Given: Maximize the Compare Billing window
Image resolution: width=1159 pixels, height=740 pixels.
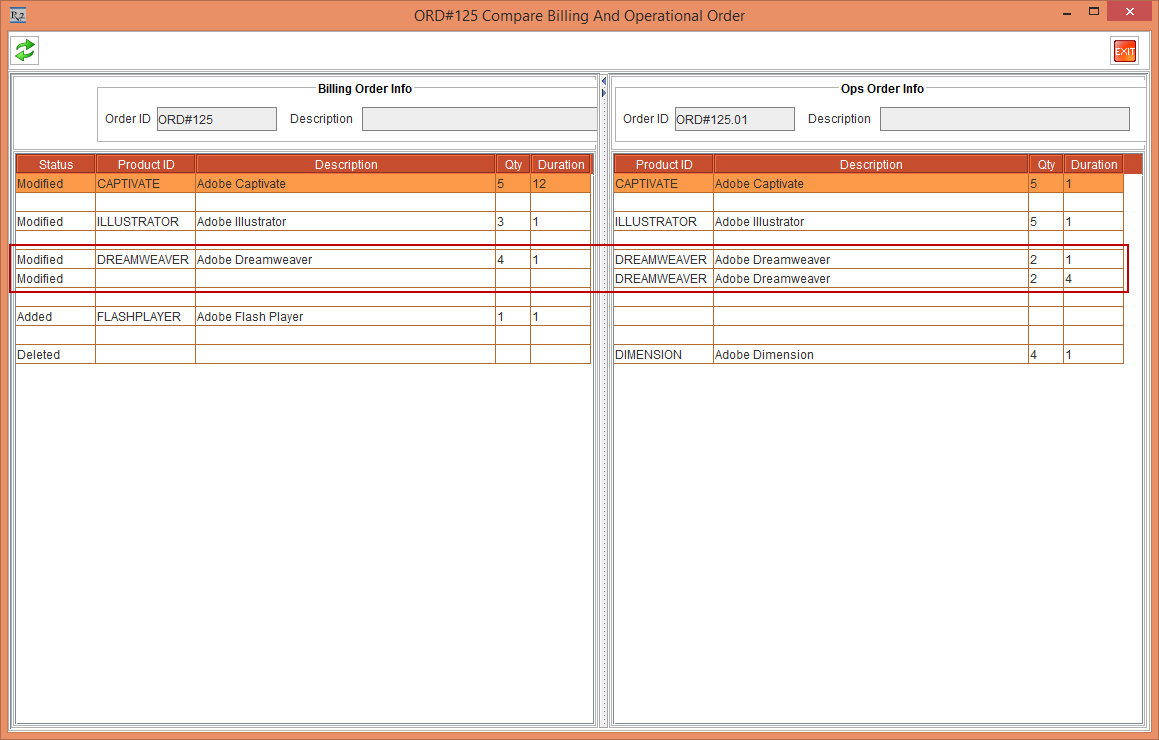Looking at the screenshot, I should pos(1094,13).
